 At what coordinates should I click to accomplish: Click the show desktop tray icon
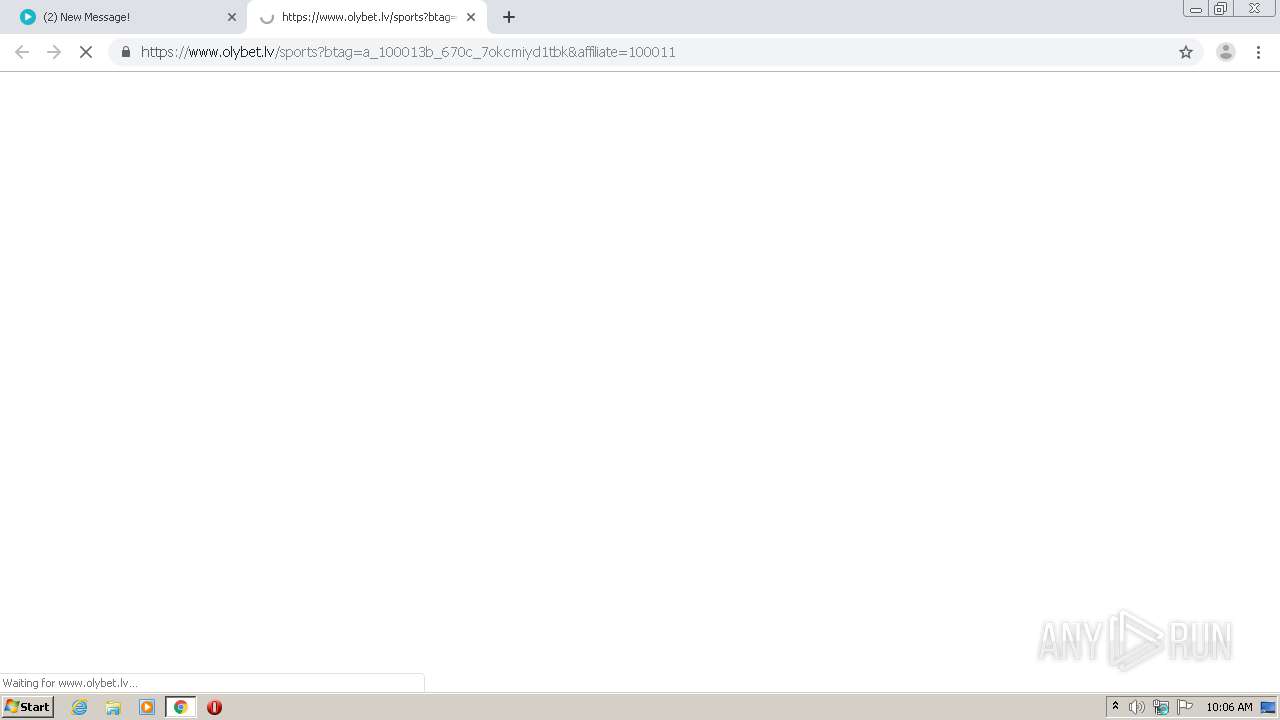click(1268, 707)
